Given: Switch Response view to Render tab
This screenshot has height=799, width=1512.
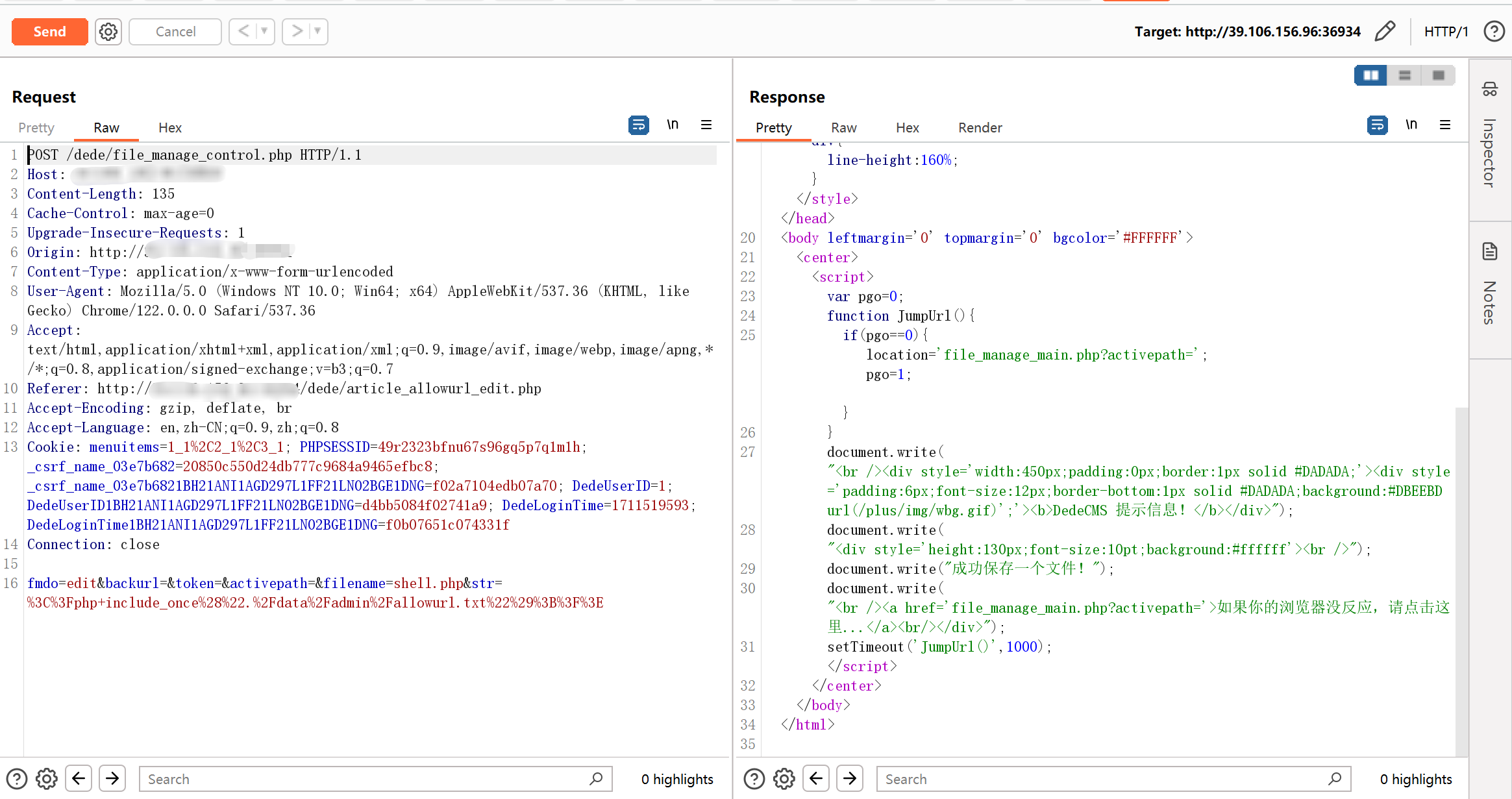Looking at the screenshot, I should 980,128.
